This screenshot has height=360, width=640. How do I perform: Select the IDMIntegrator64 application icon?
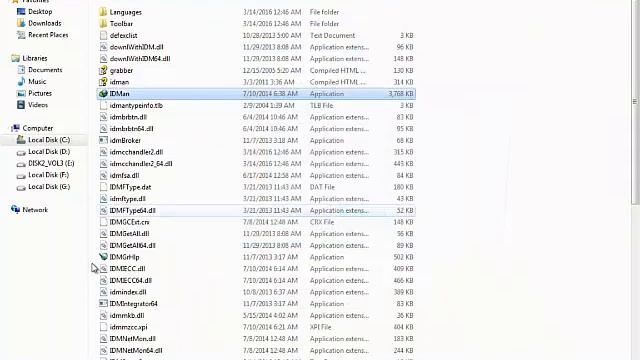point(103,304)
